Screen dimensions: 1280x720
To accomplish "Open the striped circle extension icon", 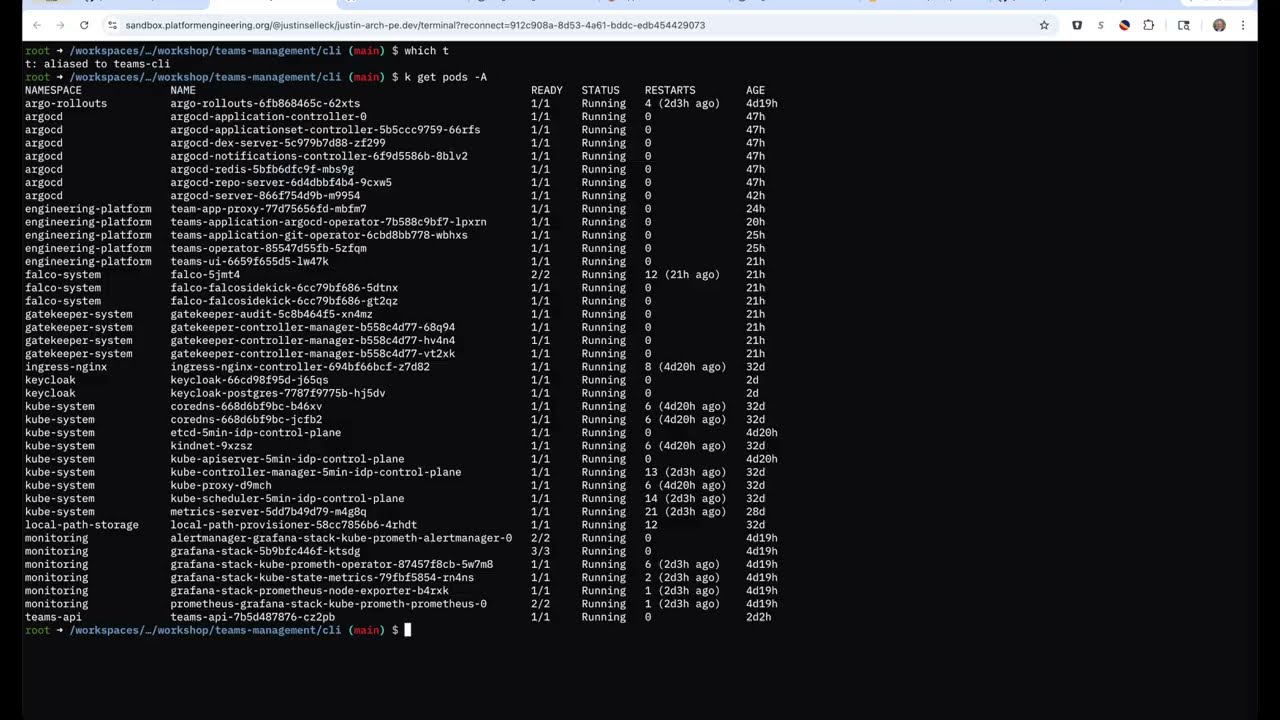I will tap(1124, 25).
